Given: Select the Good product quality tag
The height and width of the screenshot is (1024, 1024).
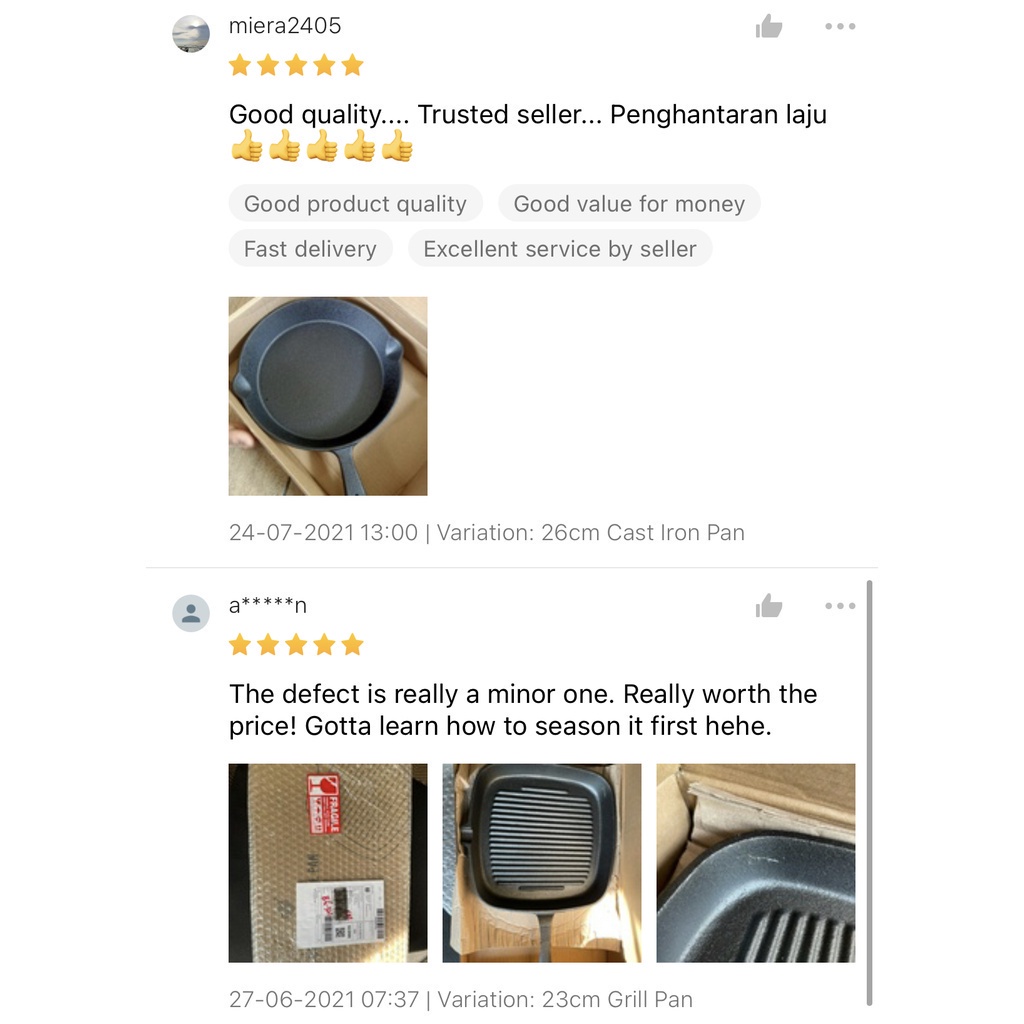Looking at the screenshot, I should [x=355, y=204].
